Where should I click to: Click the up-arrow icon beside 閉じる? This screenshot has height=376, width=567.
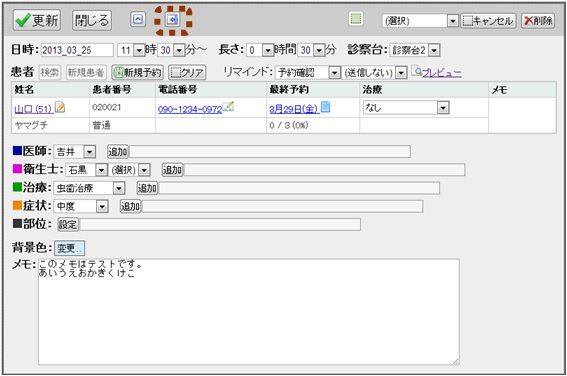coord(138,19)
